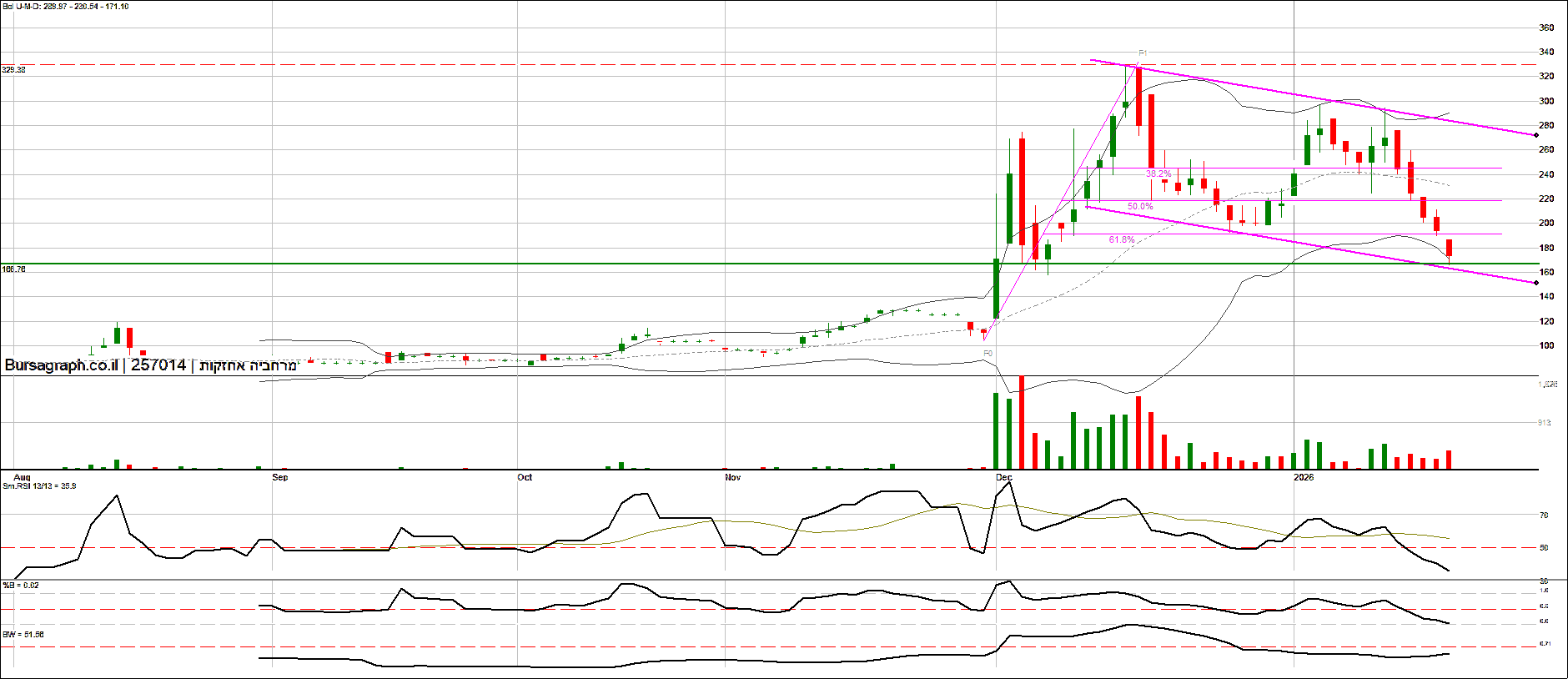
Task: Select the 166.76 support level label
Action: coord(14,269)
